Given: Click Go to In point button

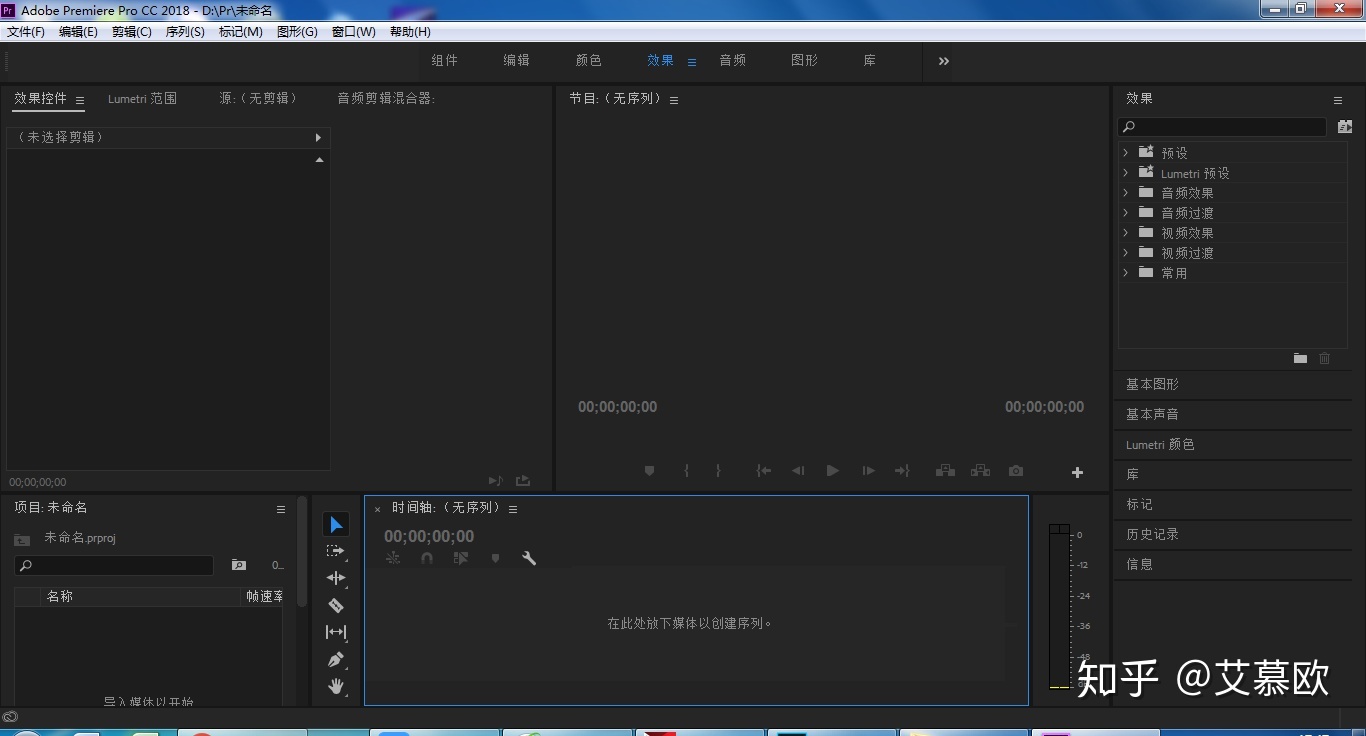Looking at the screenshot, I should [764, 471].
